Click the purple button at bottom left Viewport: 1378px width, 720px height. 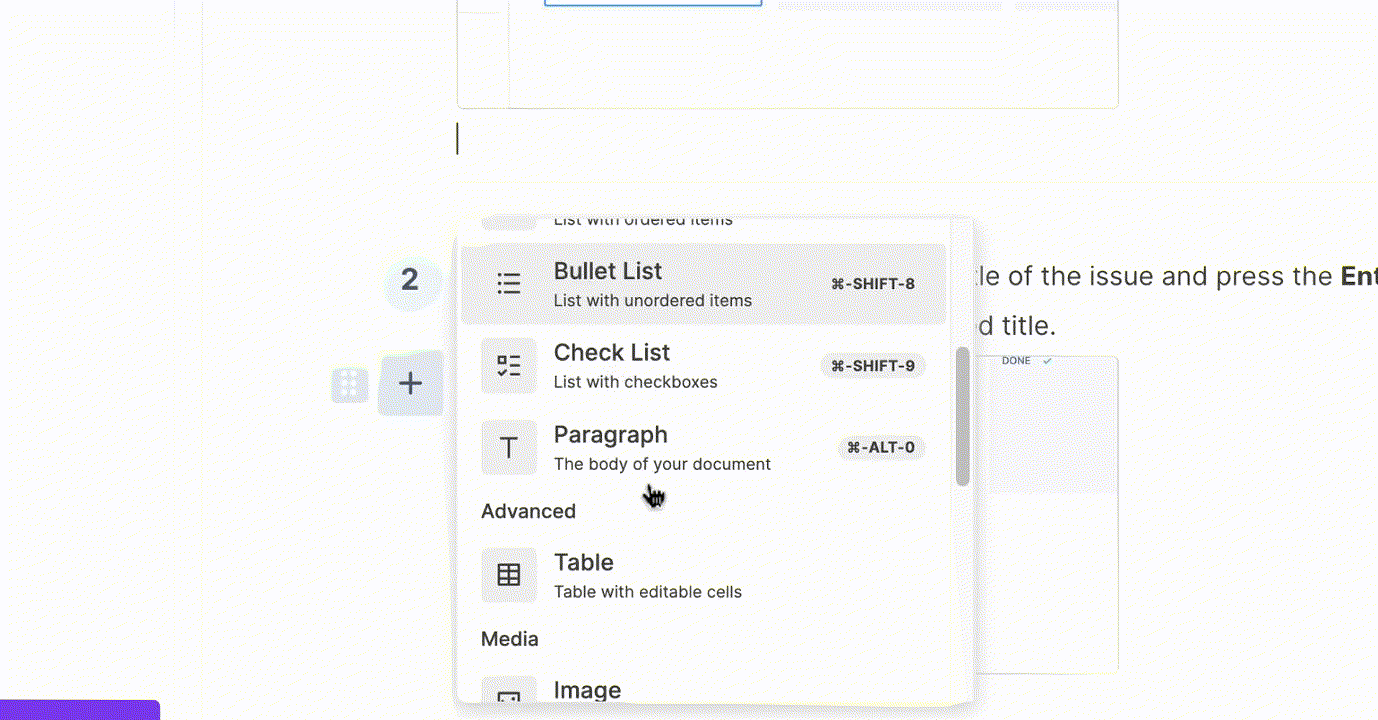coord(80,710)
